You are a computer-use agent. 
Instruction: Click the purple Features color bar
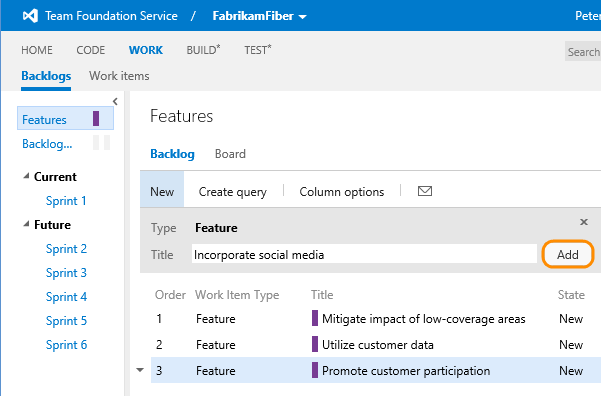[96, 118]
